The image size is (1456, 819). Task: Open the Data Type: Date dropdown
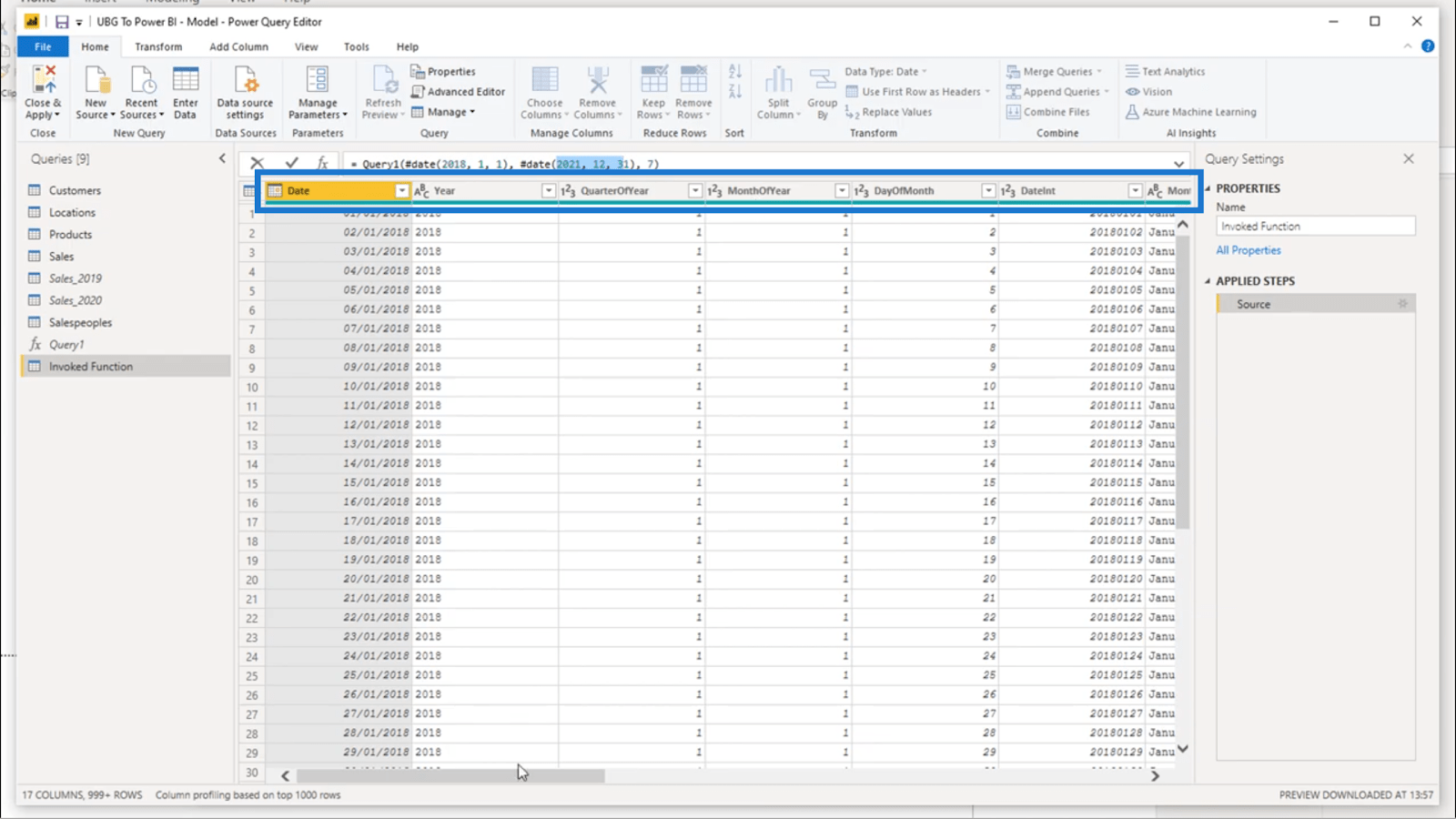tap(885, 71)
